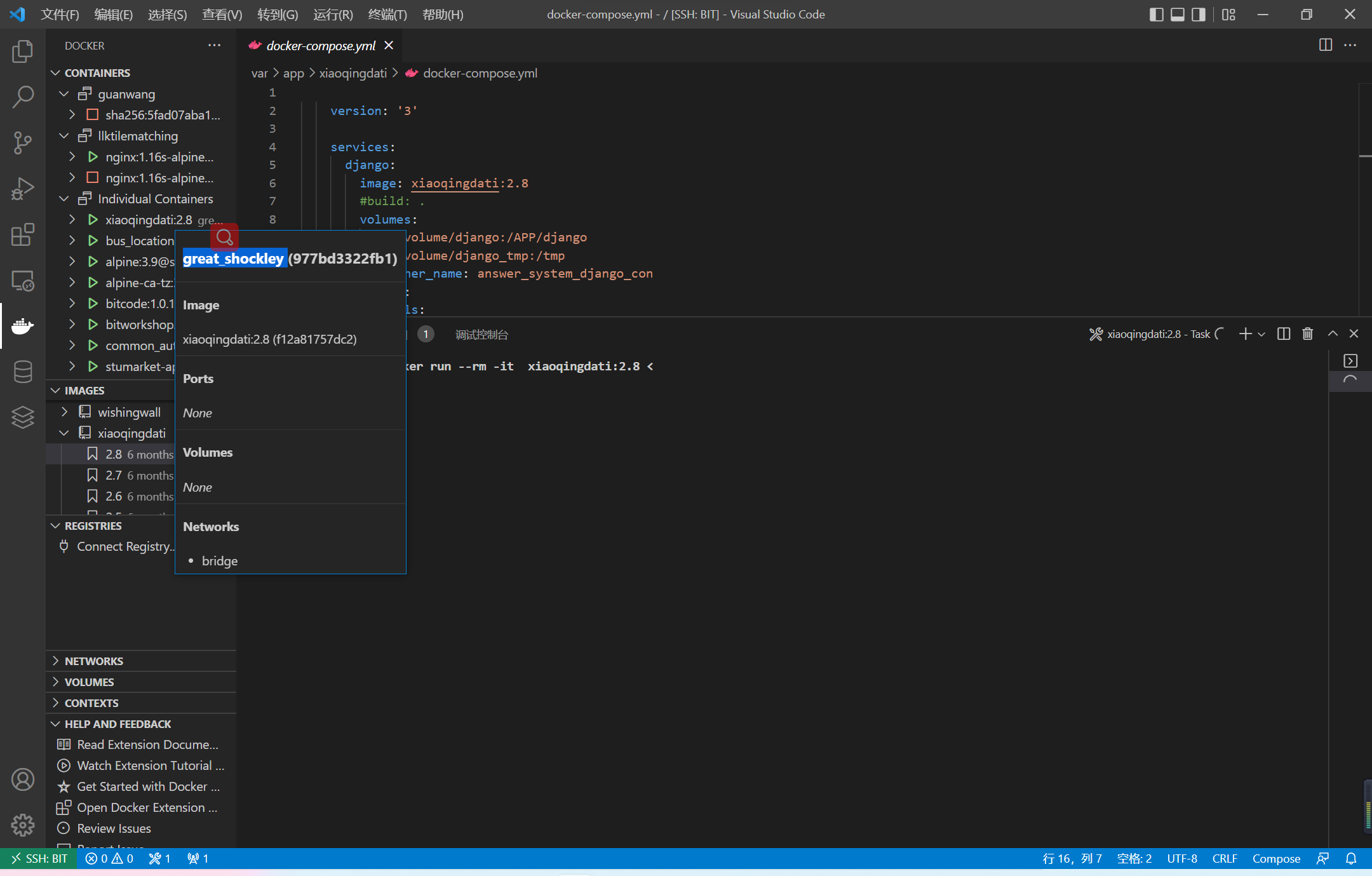1372x876 pixels.
Task: Change the Compose language mode in status bar
Action: tap(1276, 858)
